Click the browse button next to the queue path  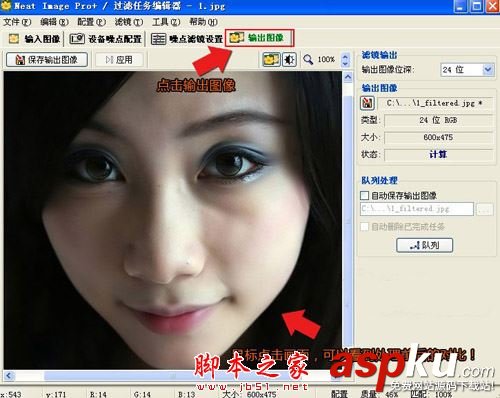485,209
